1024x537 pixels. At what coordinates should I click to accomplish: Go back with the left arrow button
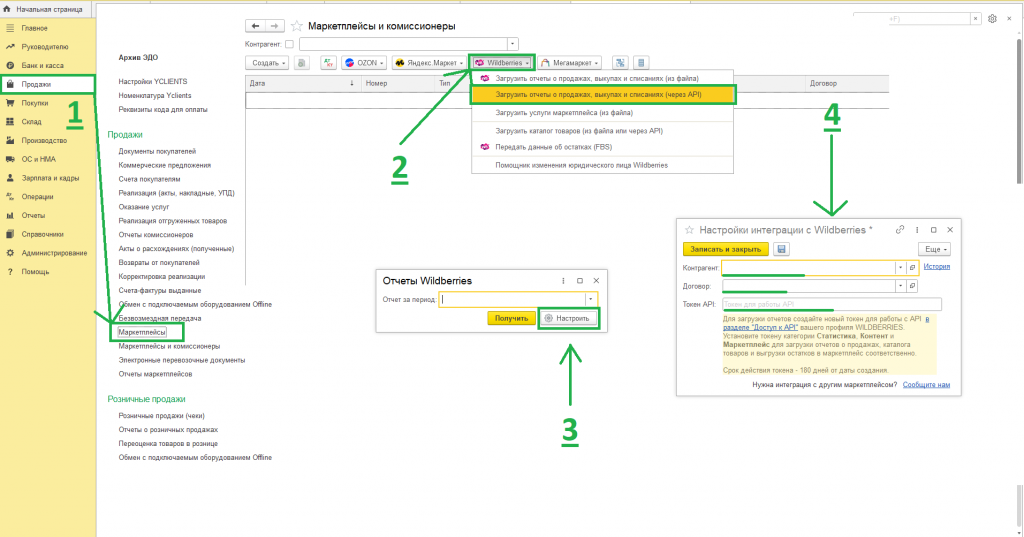tap(255, 26)
